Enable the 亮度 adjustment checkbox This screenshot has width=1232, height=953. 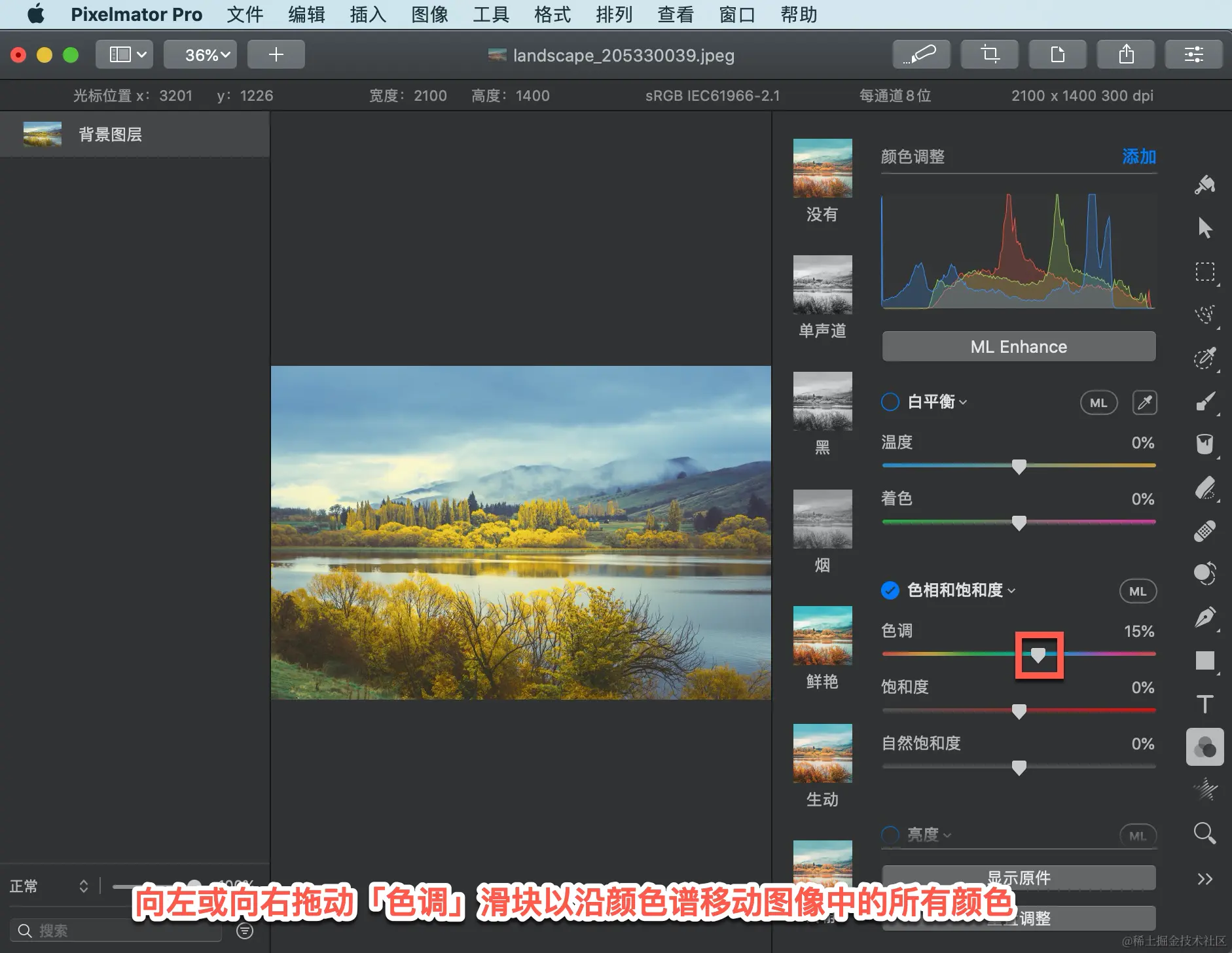tap(890, 835)
